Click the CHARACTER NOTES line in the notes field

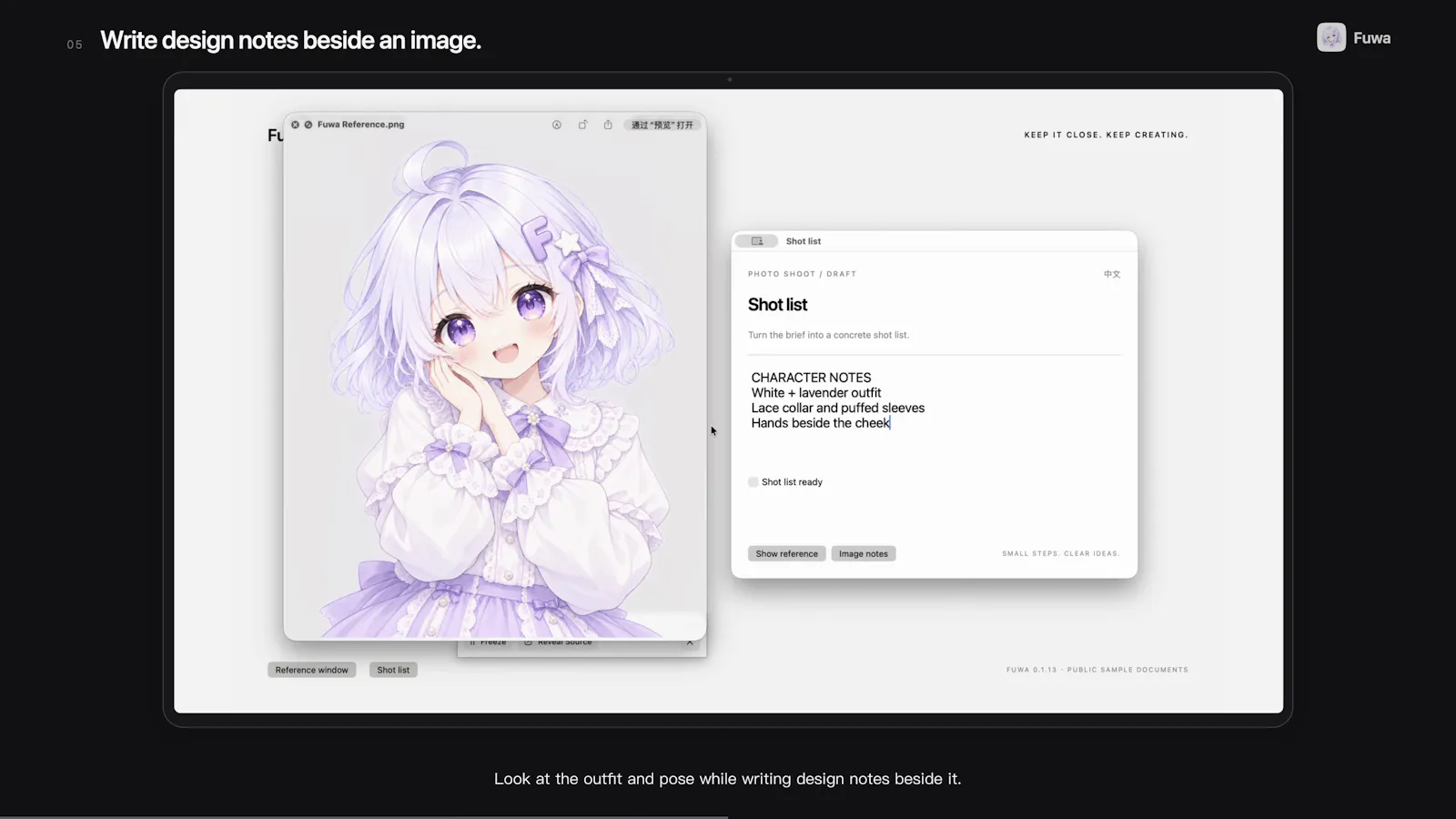(811, 378)
